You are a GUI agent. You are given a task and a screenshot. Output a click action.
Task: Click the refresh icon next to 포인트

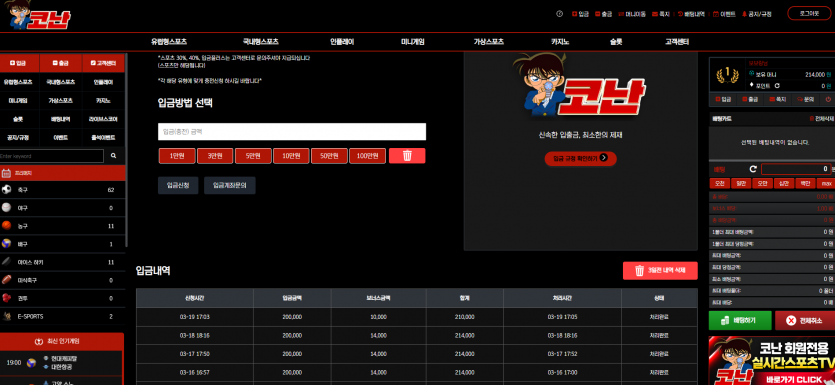tap(777, 85)
